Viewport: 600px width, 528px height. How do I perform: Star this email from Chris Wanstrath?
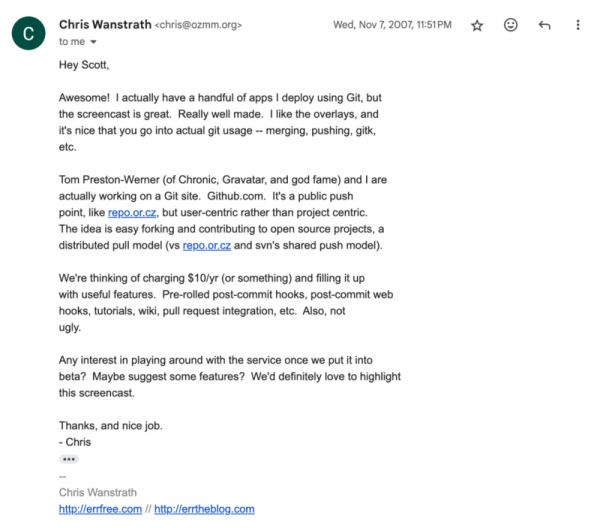point(477,25)
